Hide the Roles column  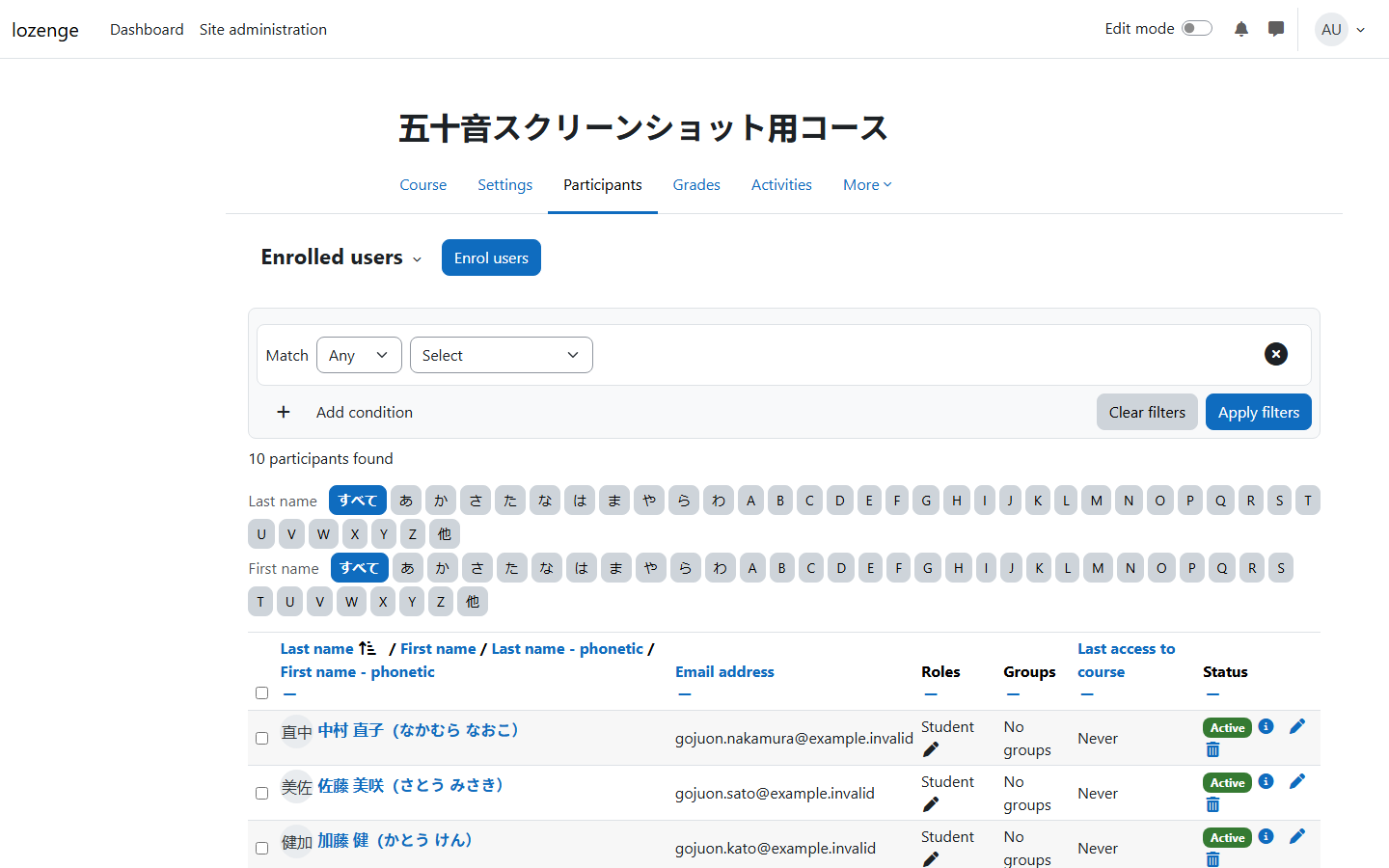pyautogui.click(x=930, y=694)
